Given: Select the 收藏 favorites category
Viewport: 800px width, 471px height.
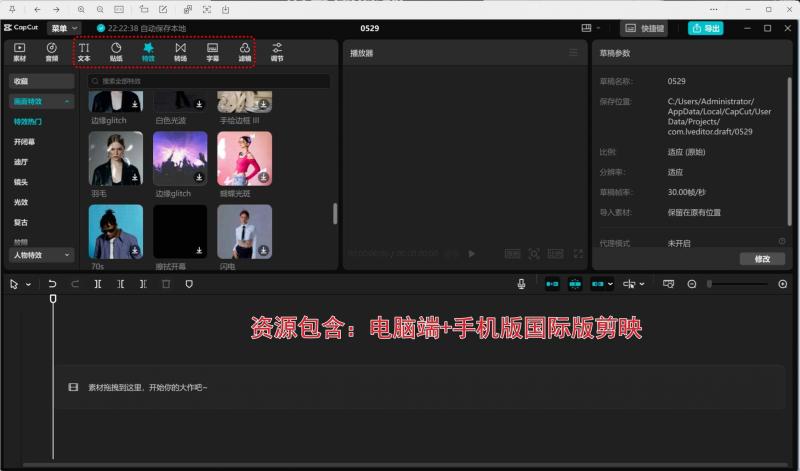Looking at the screenshot, I should tap(42, 81).
